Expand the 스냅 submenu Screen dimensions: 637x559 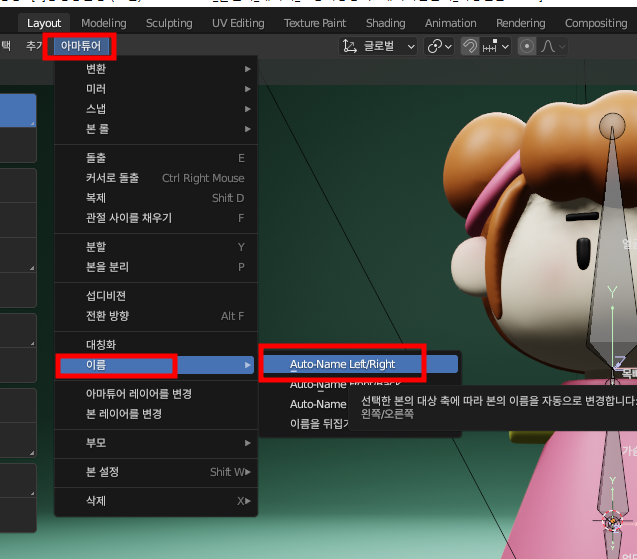coord(156,109)
